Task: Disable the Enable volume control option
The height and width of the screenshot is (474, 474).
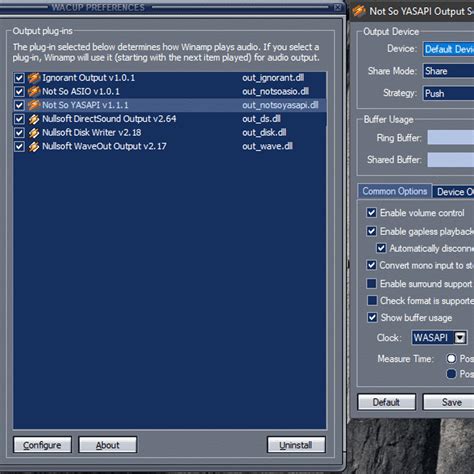Action: pyautogui.click(x=372, y=213)
